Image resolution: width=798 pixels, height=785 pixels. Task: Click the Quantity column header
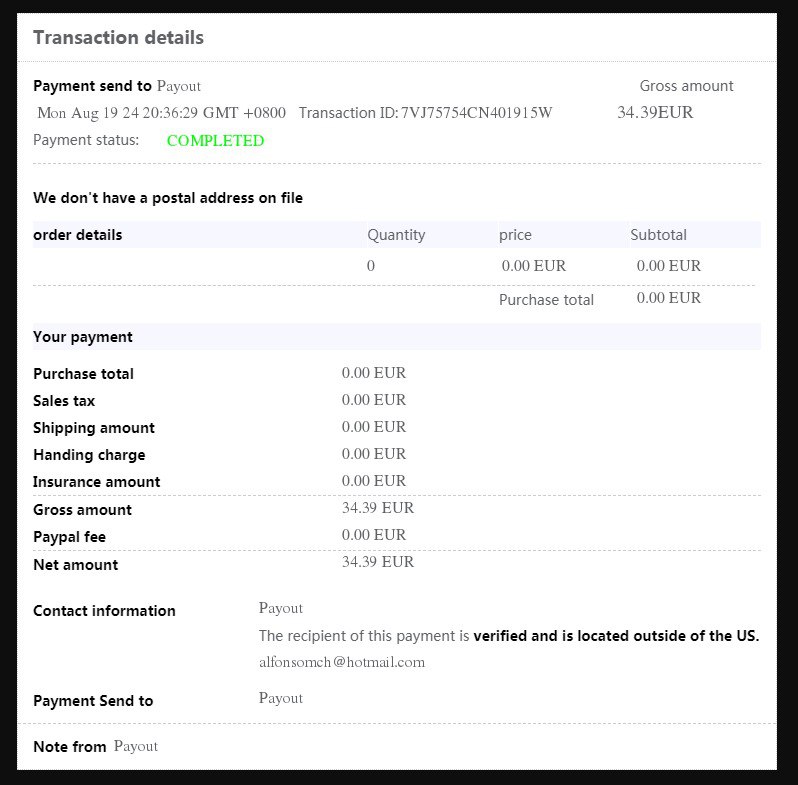396,235
